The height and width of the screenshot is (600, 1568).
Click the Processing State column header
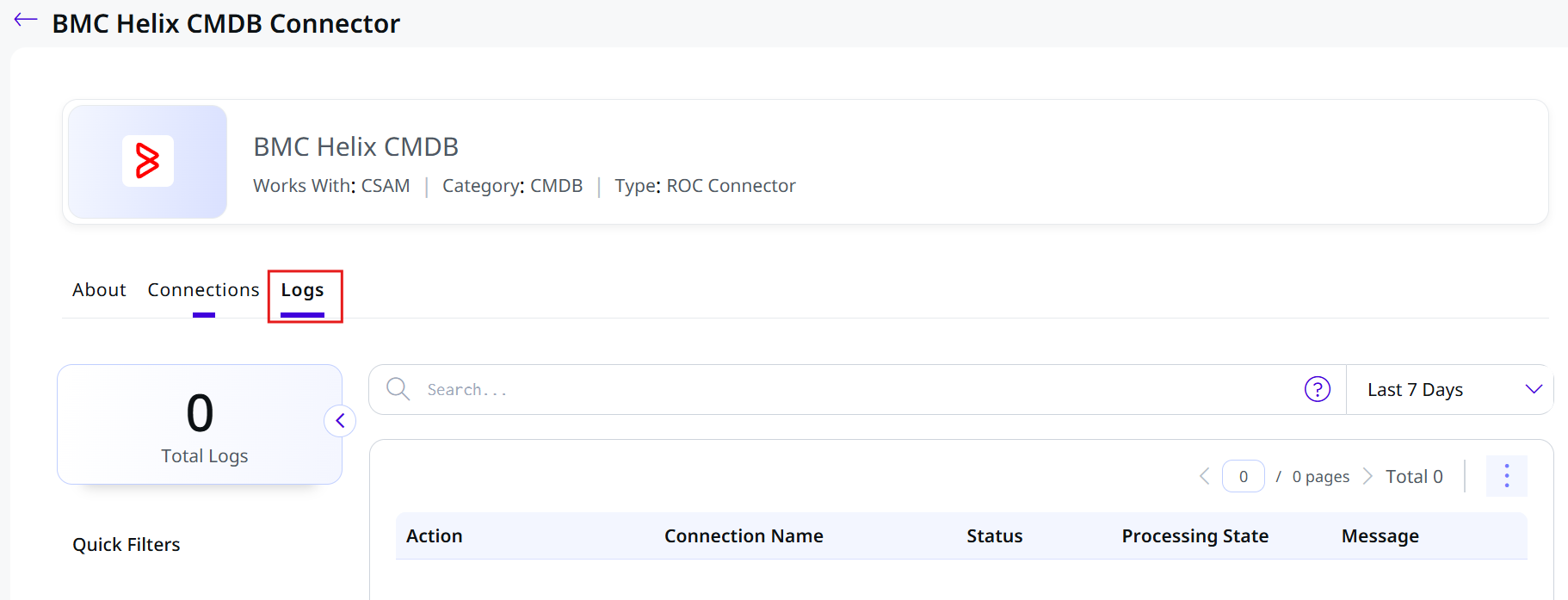[1195, 536]
